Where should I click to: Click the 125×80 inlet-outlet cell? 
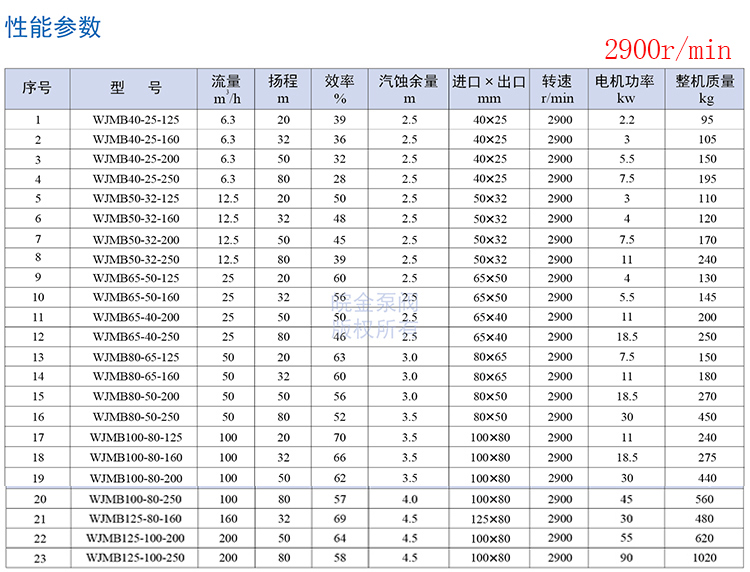pos(490,519)
